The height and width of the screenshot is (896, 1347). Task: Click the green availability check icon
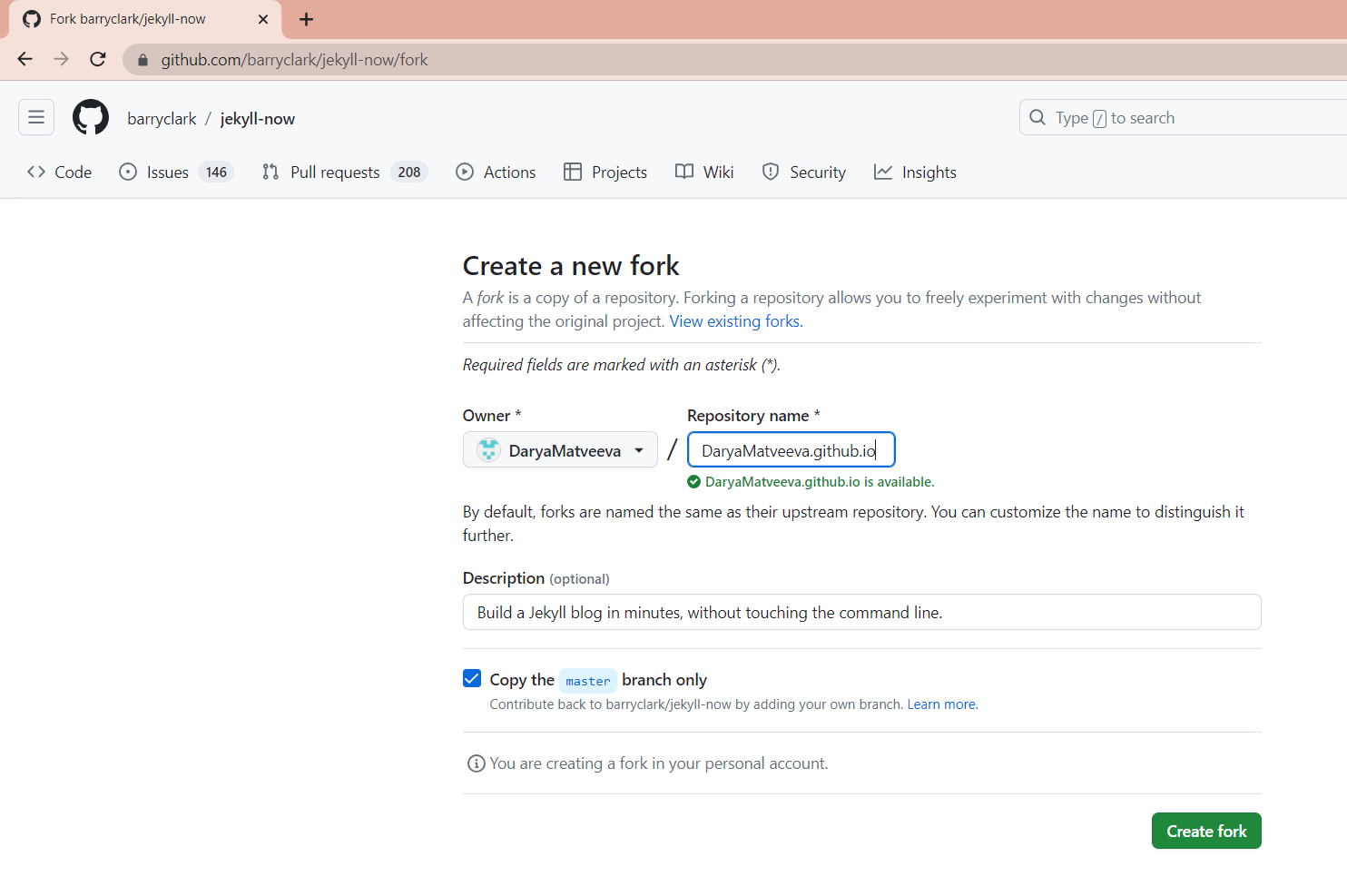[x=694, y=482]
